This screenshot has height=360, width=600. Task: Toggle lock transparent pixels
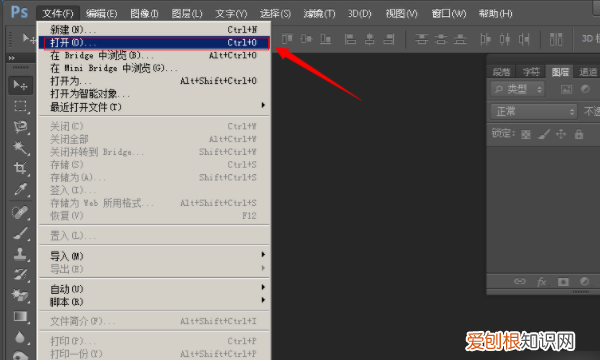pos(526,134)
